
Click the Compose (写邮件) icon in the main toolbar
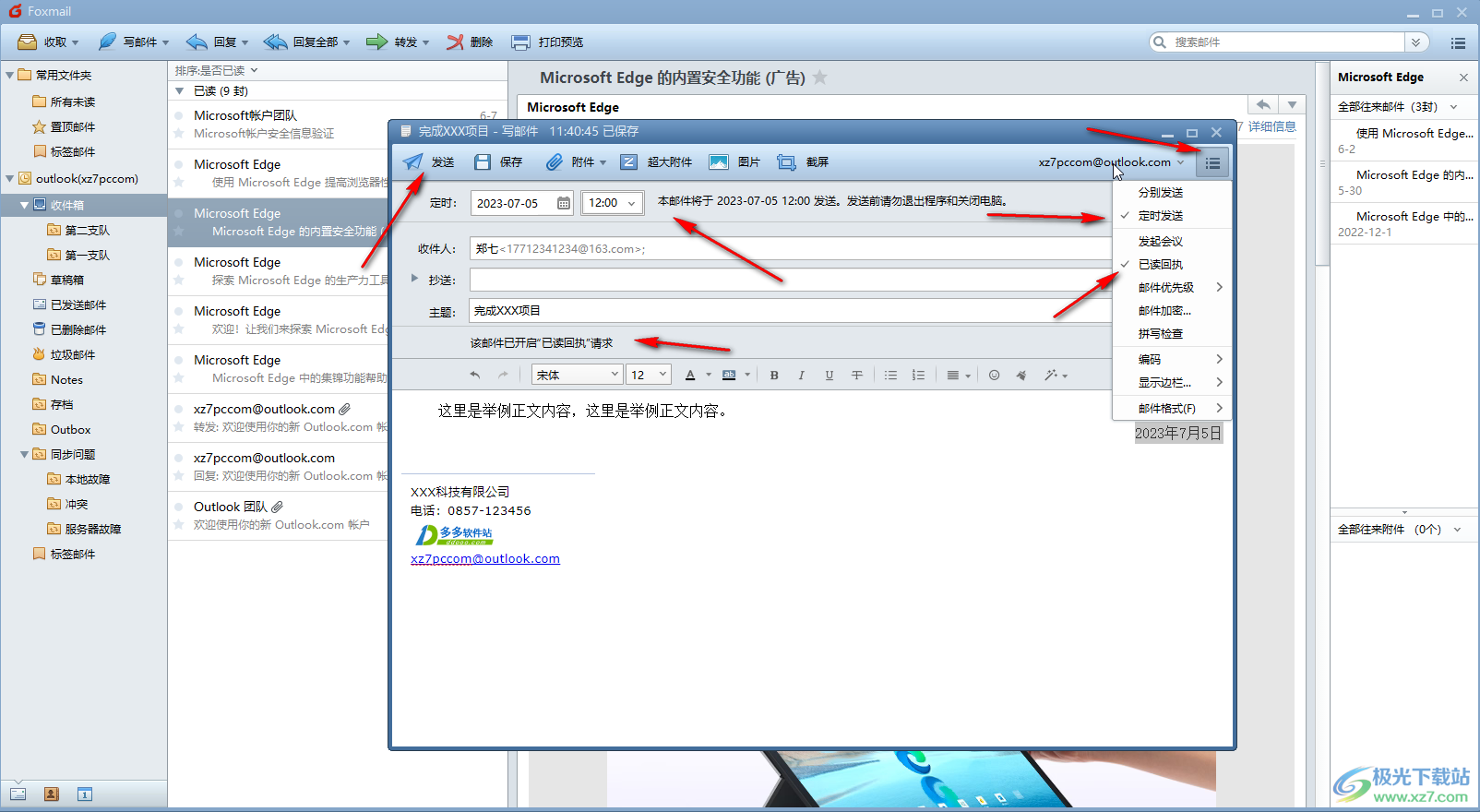pos(108,42)
